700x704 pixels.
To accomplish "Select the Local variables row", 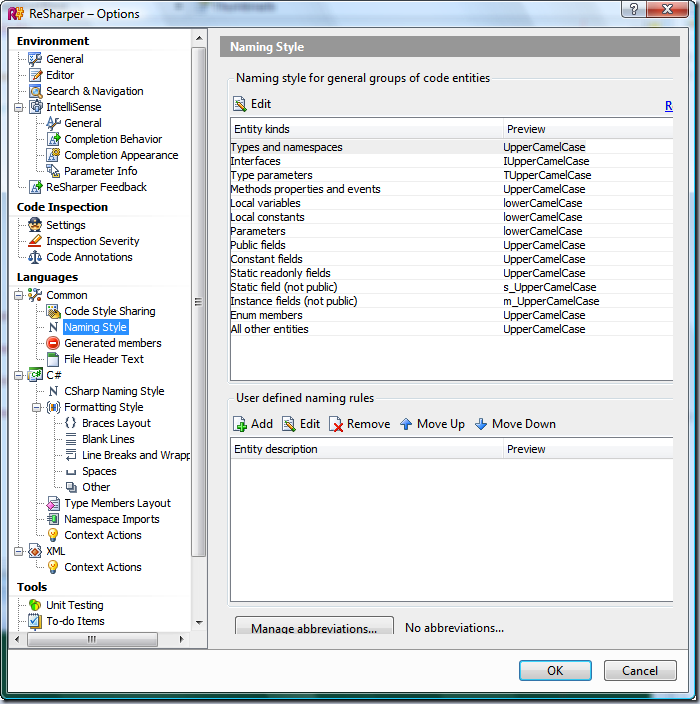I will point(451,203).
